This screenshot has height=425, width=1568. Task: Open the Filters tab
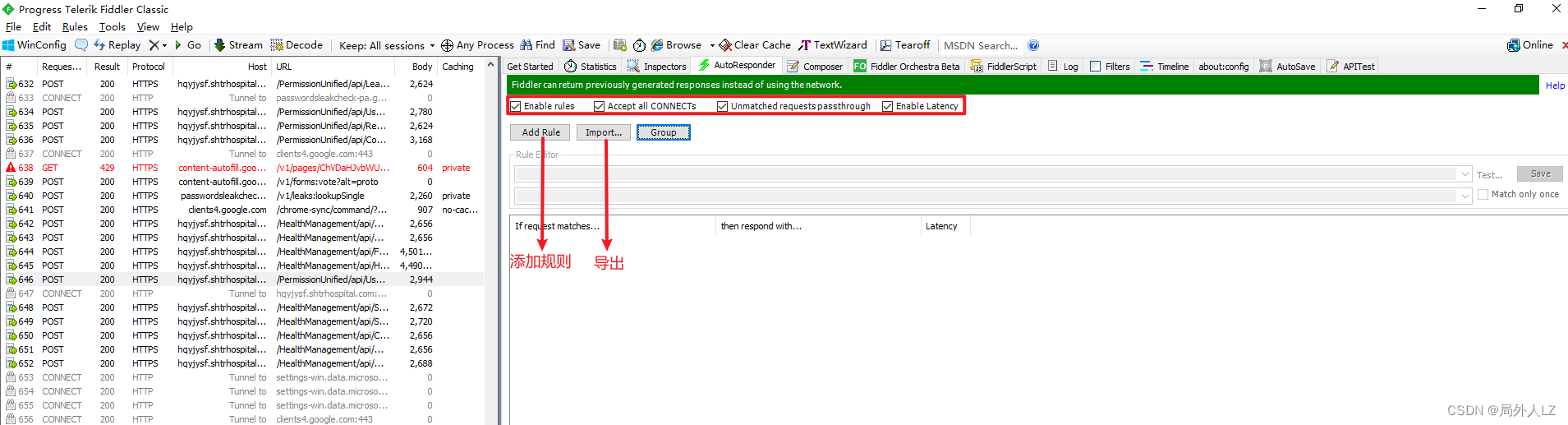1110,67
